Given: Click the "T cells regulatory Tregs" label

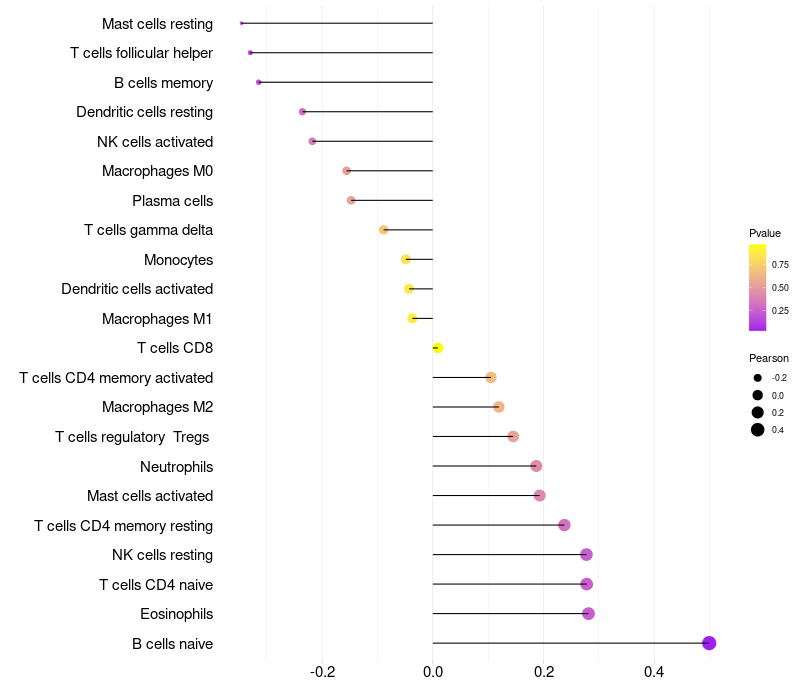Looking at the screenshot, I should coord(134,437).
